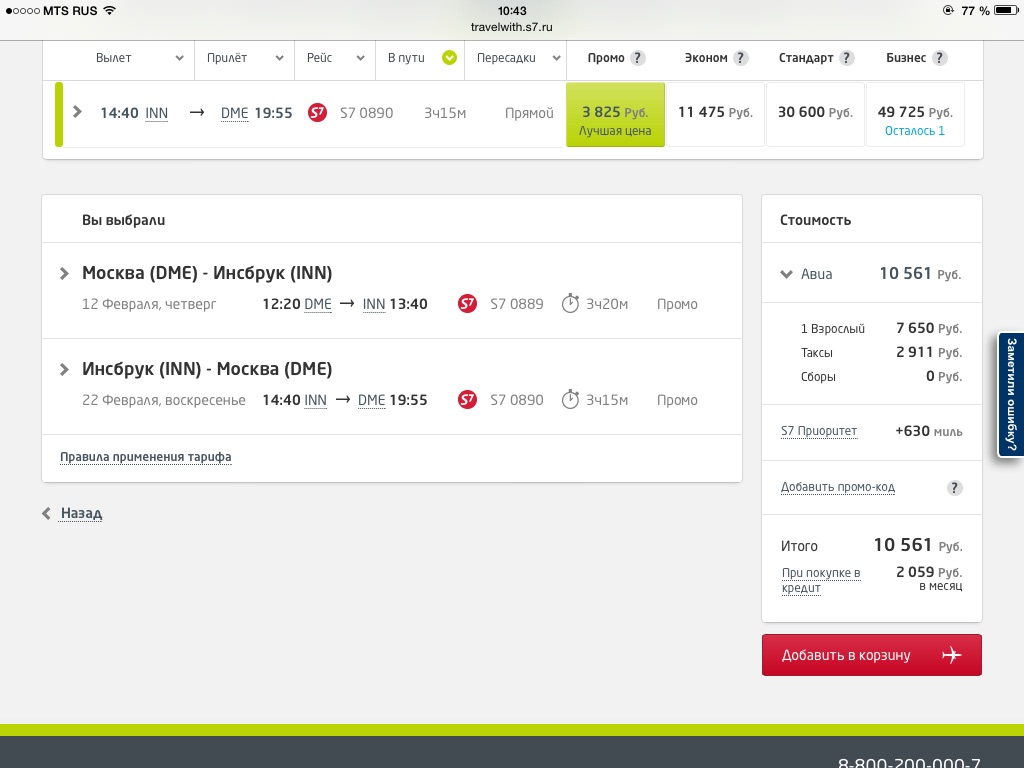Tap the battery indicator in status bar

tap(1006, 10)
